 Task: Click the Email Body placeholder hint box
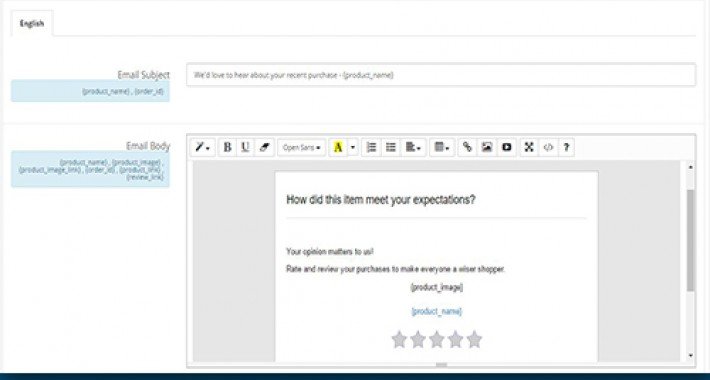pos(91,169)
